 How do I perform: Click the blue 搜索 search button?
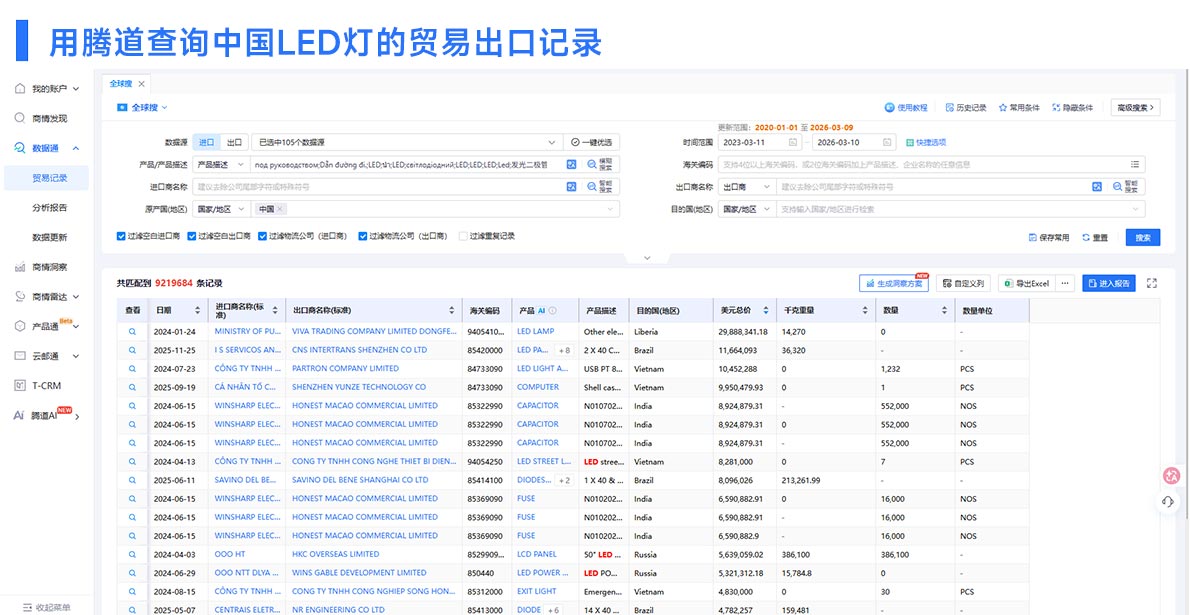pos(1142,237)
